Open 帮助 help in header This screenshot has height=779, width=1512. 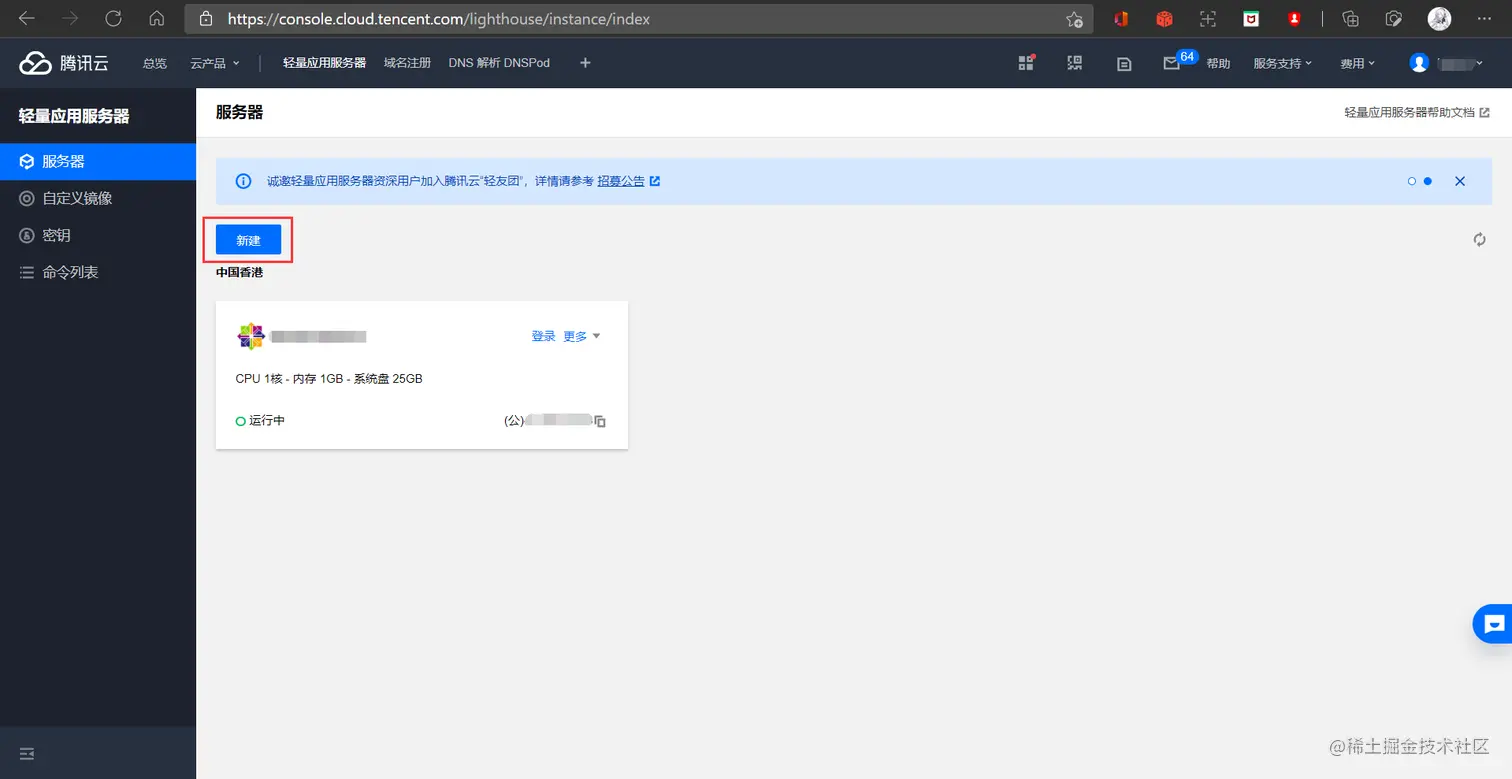click(x=1218, y=63)
